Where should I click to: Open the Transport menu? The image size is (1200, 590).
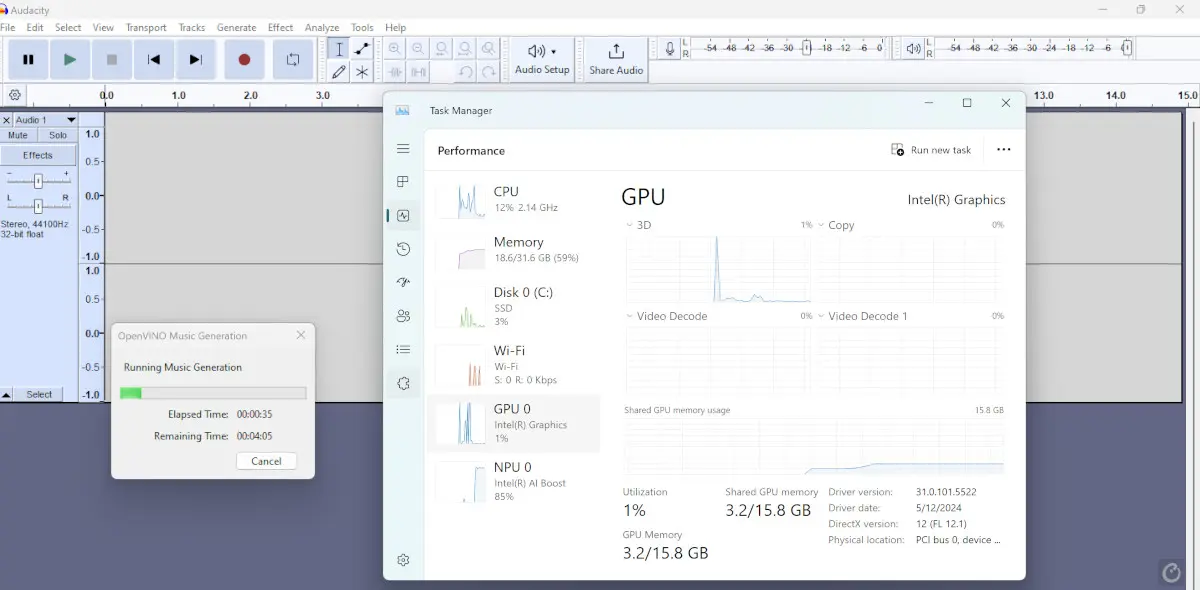click(146, 27)
